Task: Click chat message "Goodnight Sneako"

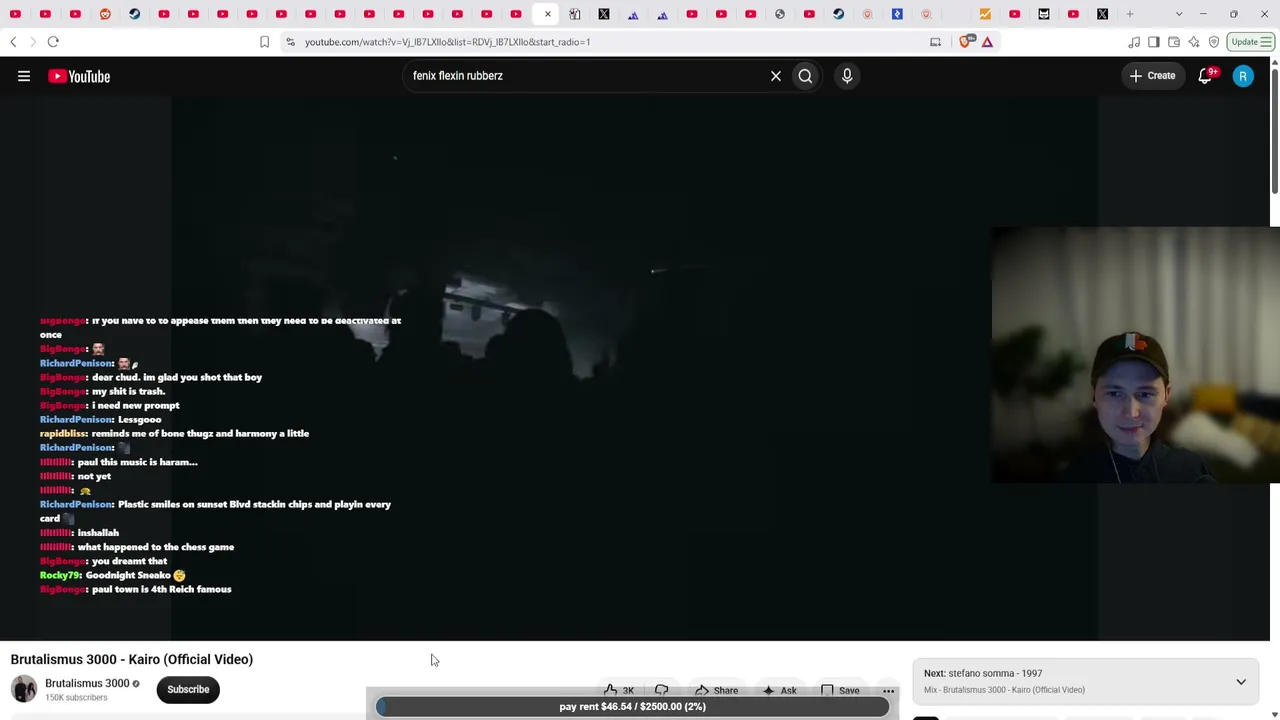Action: click(x=128, y=575)
